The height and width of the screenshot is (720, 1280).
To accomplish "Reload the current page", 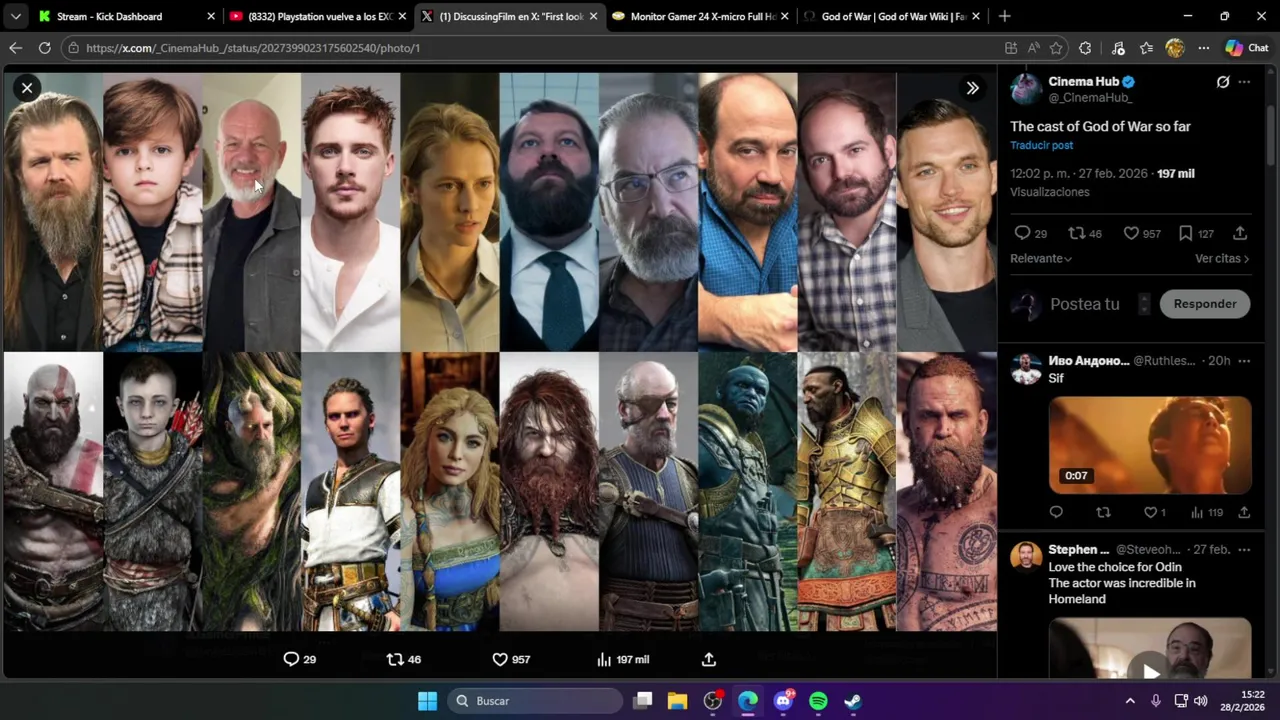I will pos(44,48).
